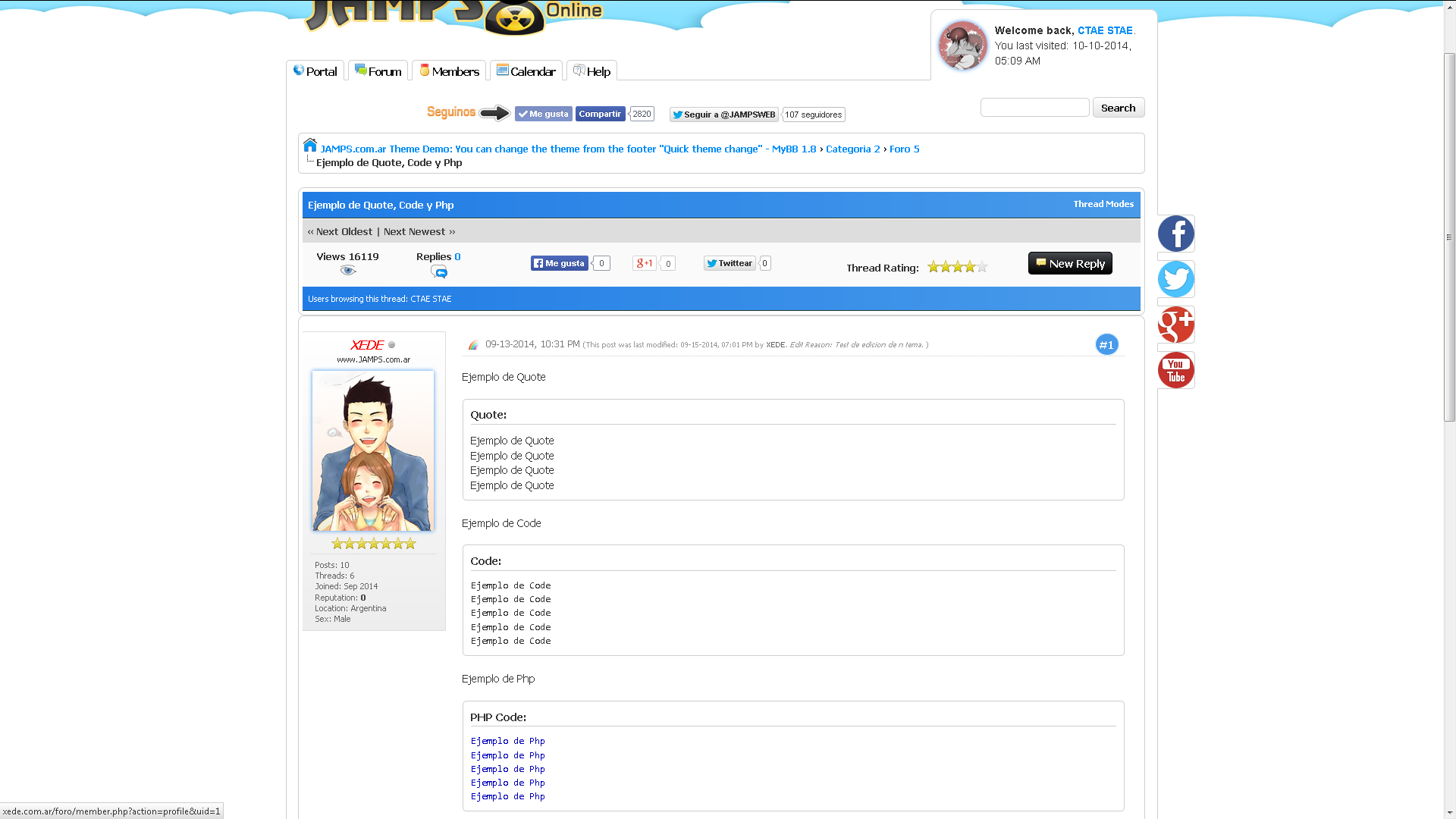
Task: Open the Twitter bird sidebar icon
Action: tap(1175, 279)
